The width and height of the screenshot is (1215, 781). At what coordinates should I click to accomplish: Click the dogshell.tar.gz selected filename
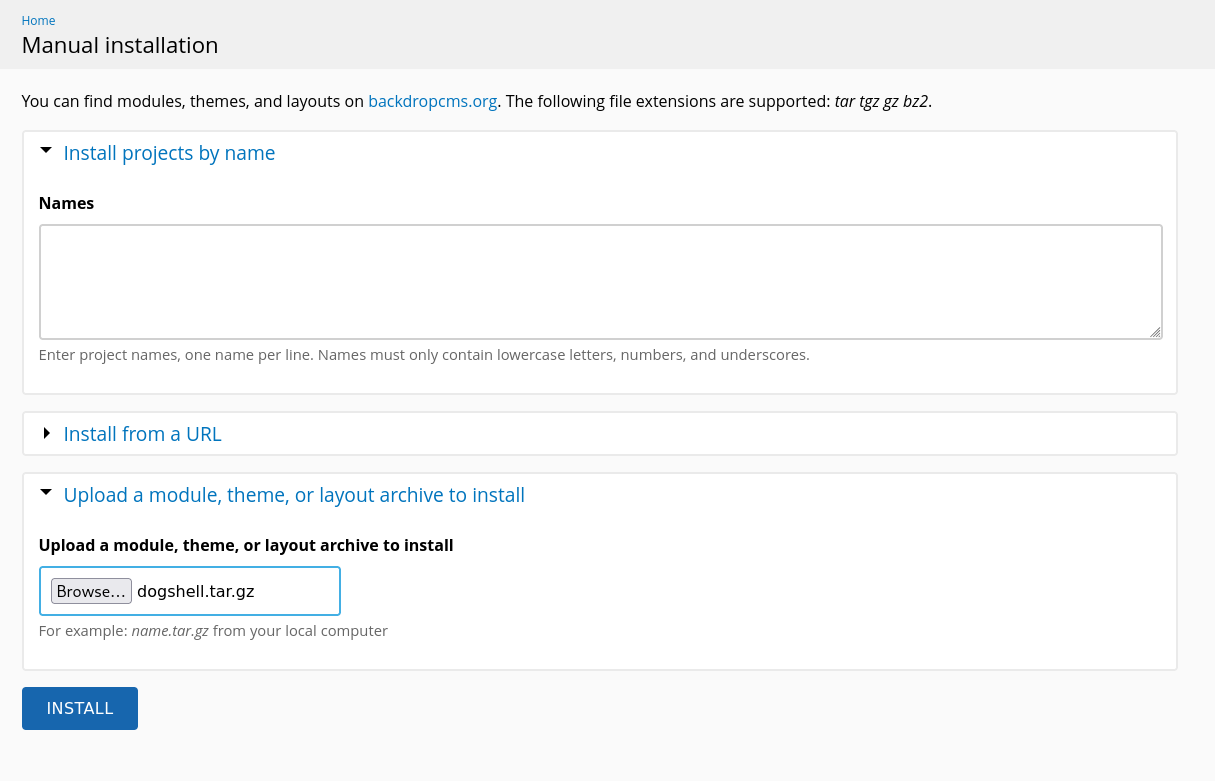[196, 591]
